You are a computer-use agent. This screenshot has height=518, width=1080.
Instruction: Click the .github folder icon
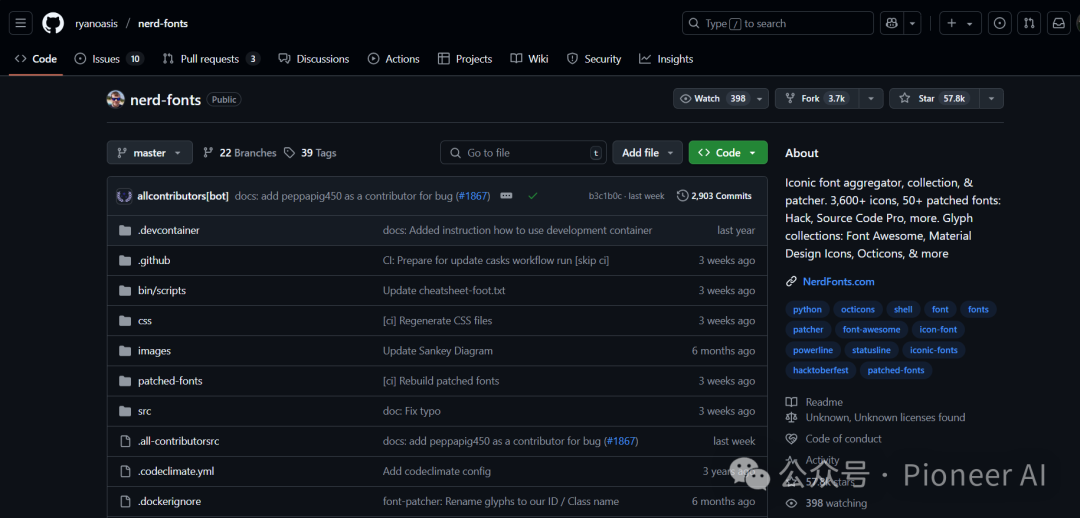point(125,260)
